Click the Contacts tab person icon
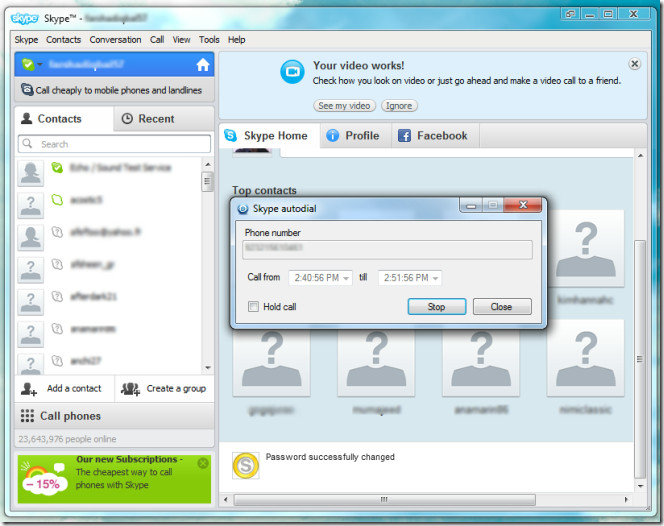The image size is (664, 526). 27,118
